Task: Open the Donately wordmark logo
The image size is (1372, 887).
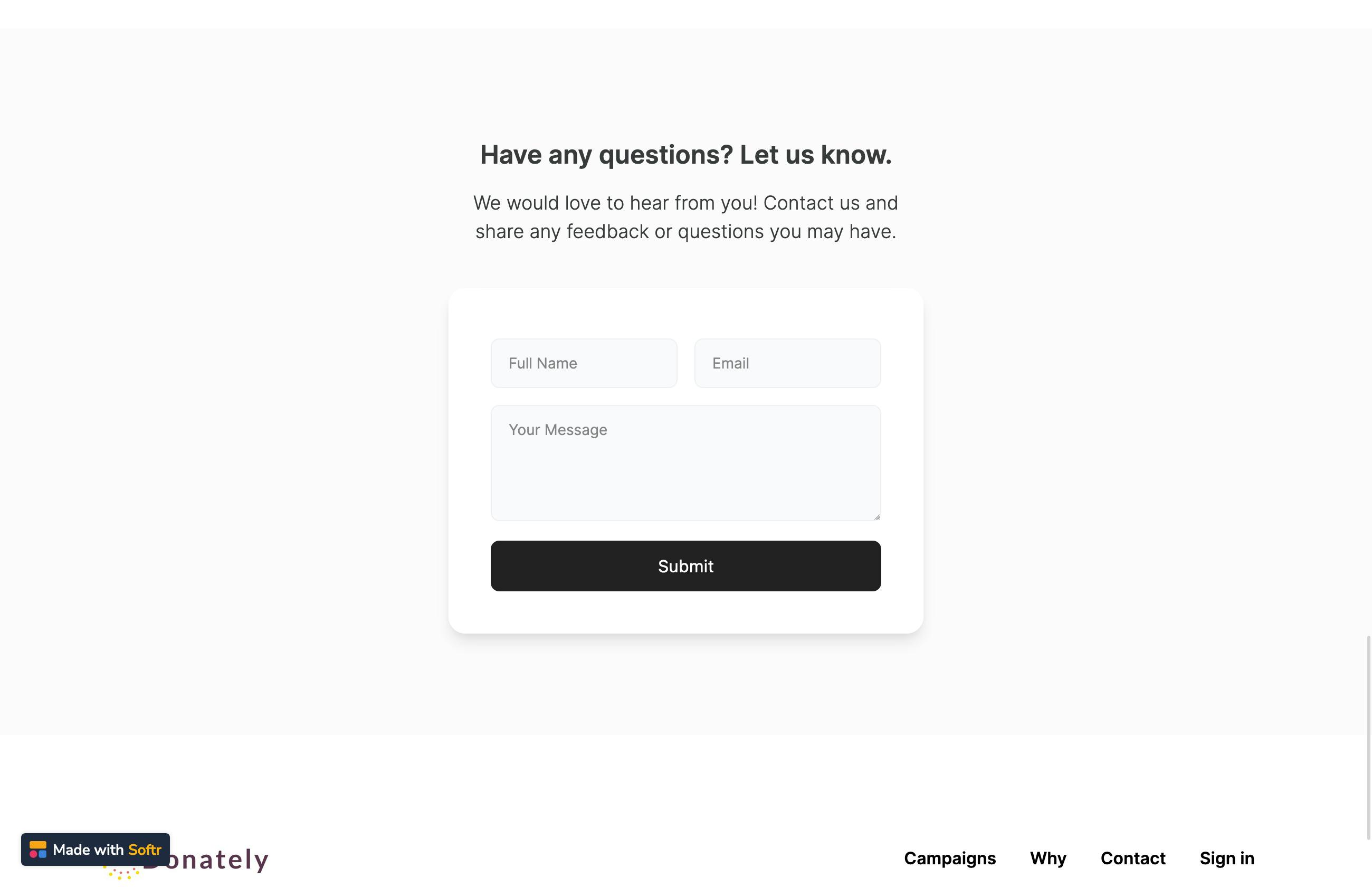Action: (x=218, y=860)
